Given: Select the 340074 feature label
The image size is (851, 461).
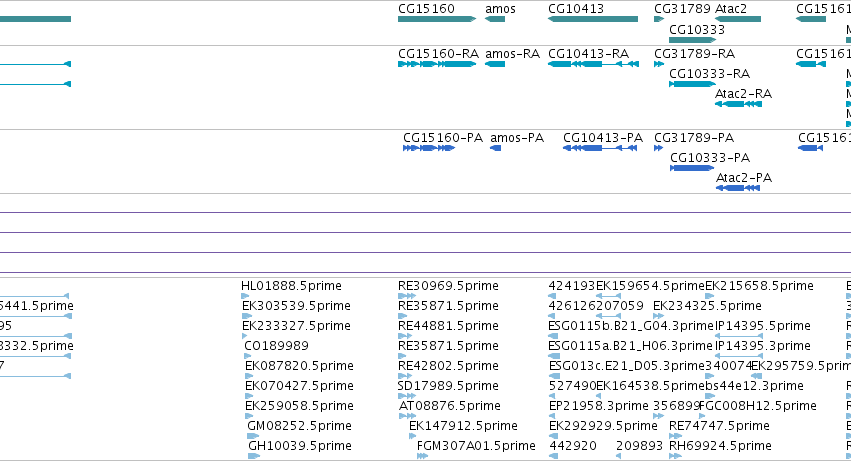Looking at the screenshot, I should click(x=728, y=366).
